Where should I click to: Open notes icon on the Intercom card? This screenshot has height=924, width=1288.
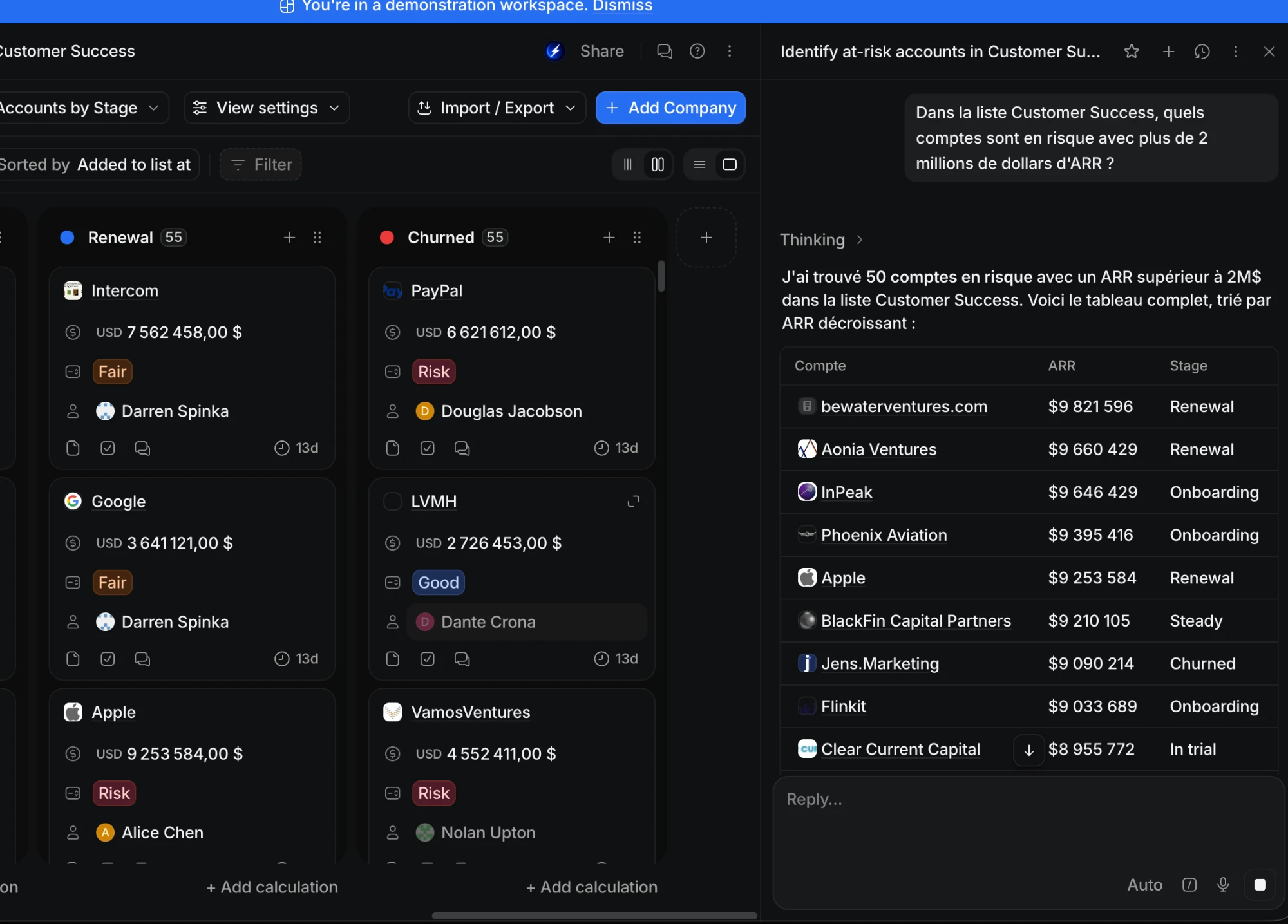(73, 448)
